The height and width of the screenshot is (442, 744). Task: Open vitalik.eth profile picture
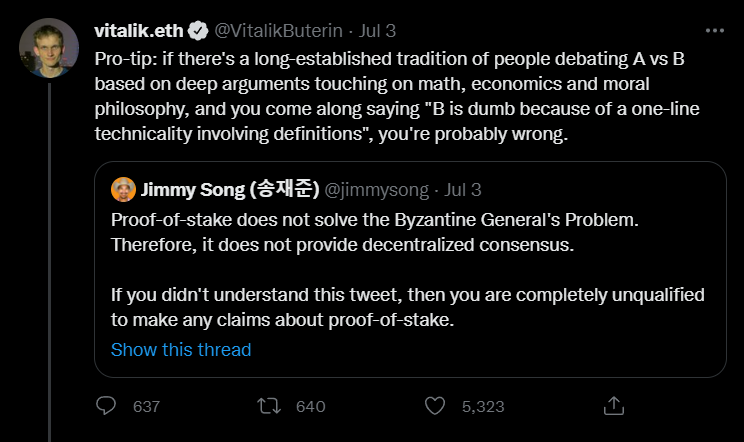tap(48, 48)
